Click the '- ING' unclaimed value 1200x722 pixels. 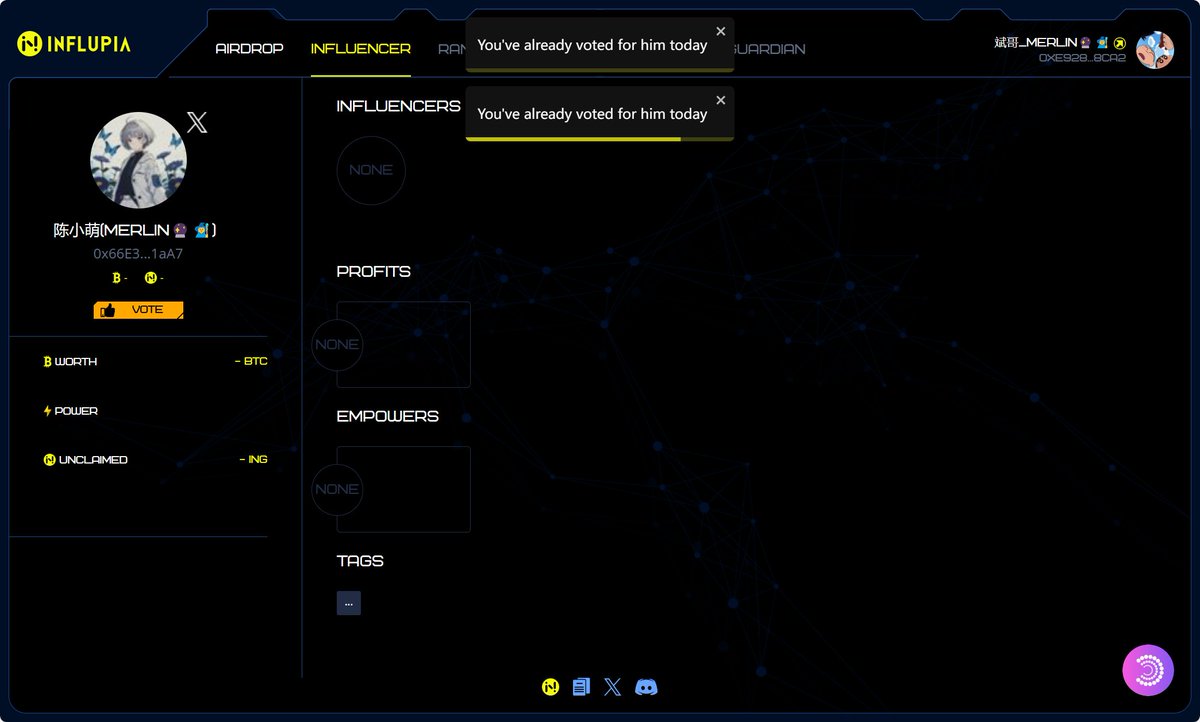(x=254, y=460)
